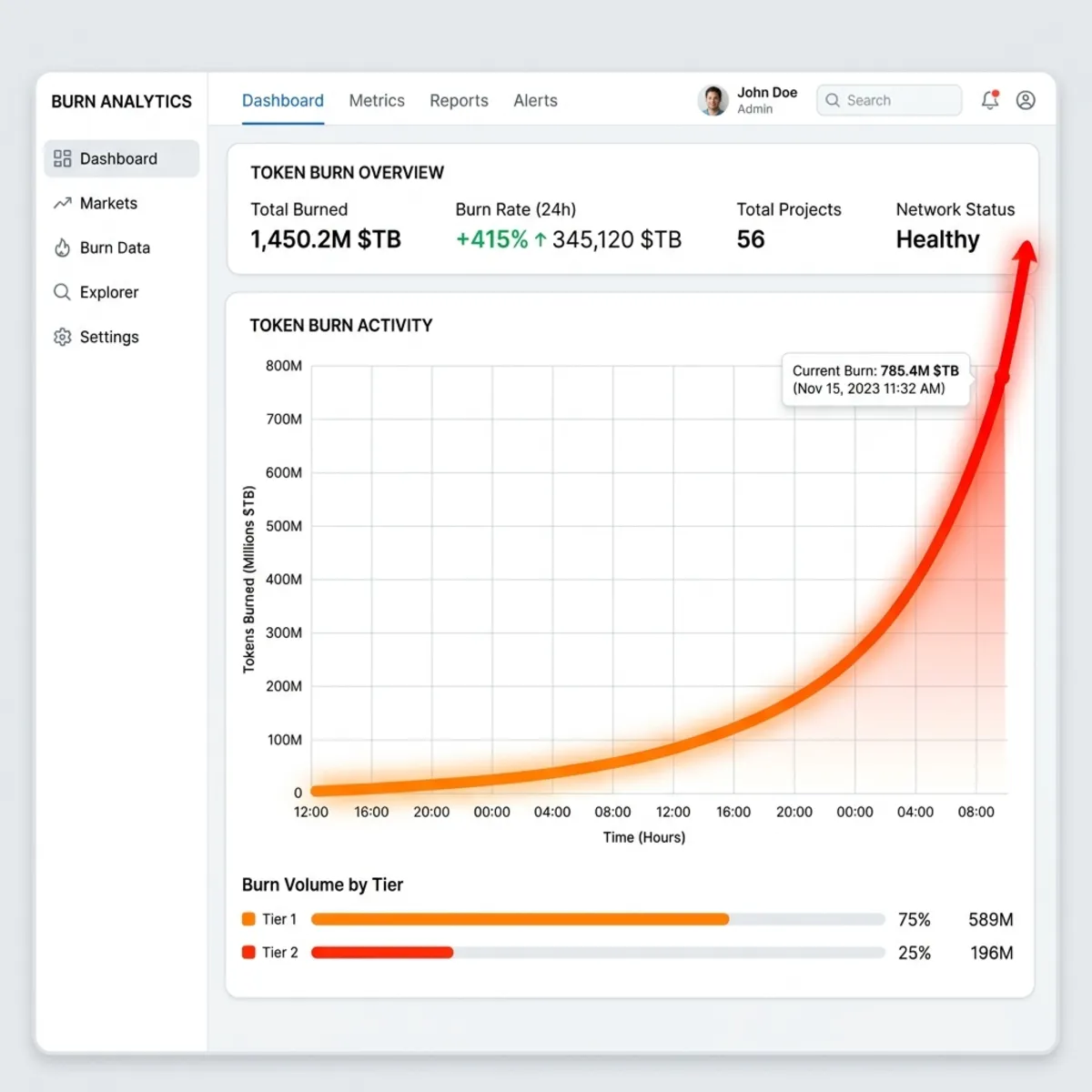
Task: Open Burn Data in the sidebar
Action: (x=122, y=248)
